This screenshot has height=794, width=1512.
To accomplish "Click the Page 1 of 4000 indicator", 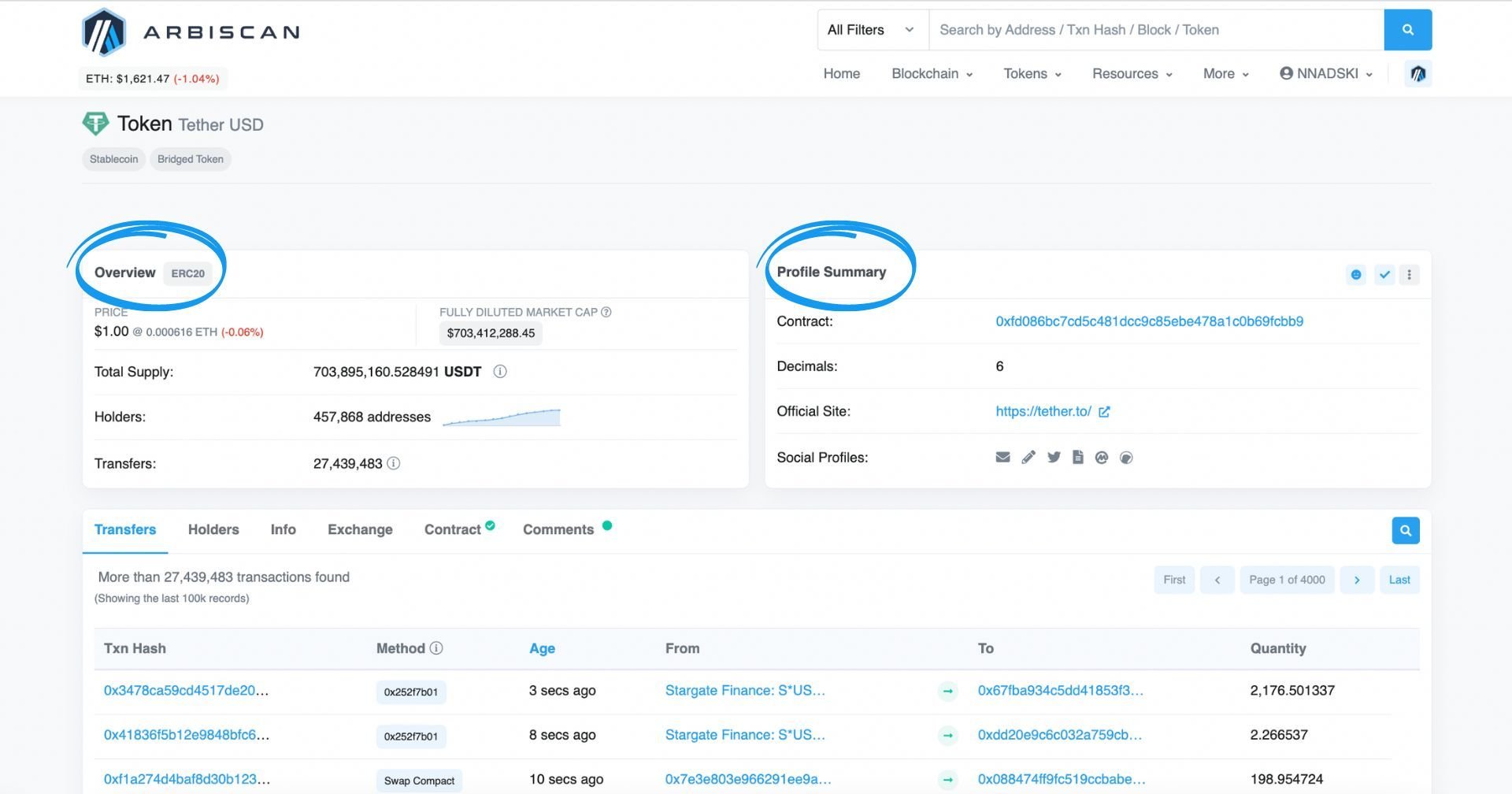I will click(x=1287, y=580).
